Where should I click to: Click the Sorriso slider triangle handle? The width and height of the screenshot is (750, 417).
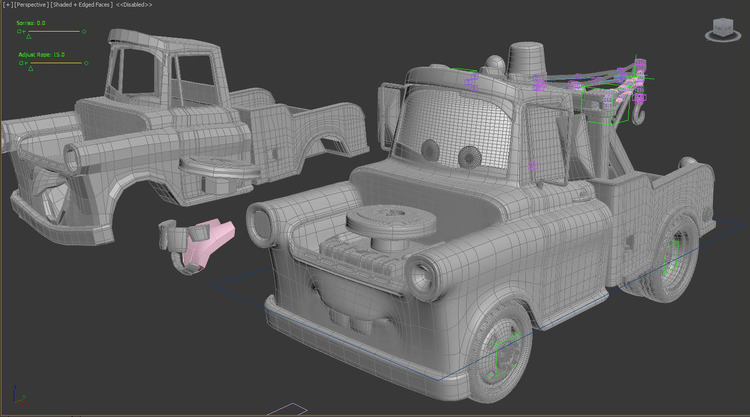pyautogui.click(x=30, y=38)
